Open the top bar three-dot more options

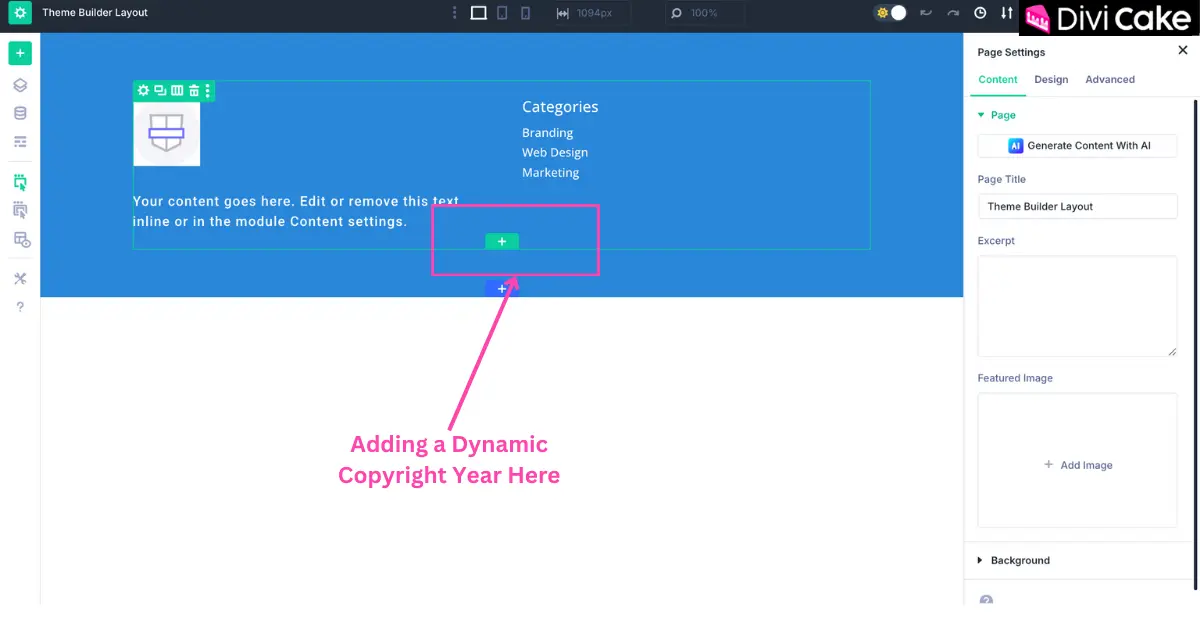tap(454, 13)
